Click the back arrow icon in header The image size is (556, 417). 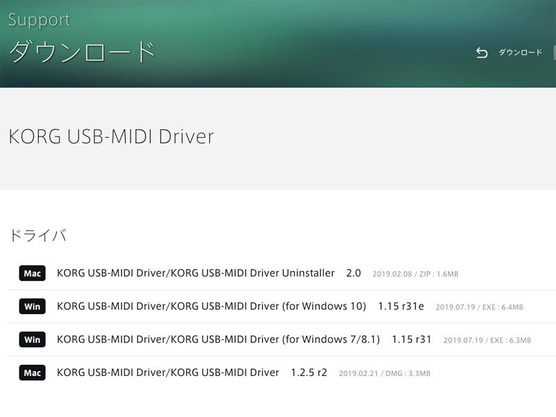[482, 53]
